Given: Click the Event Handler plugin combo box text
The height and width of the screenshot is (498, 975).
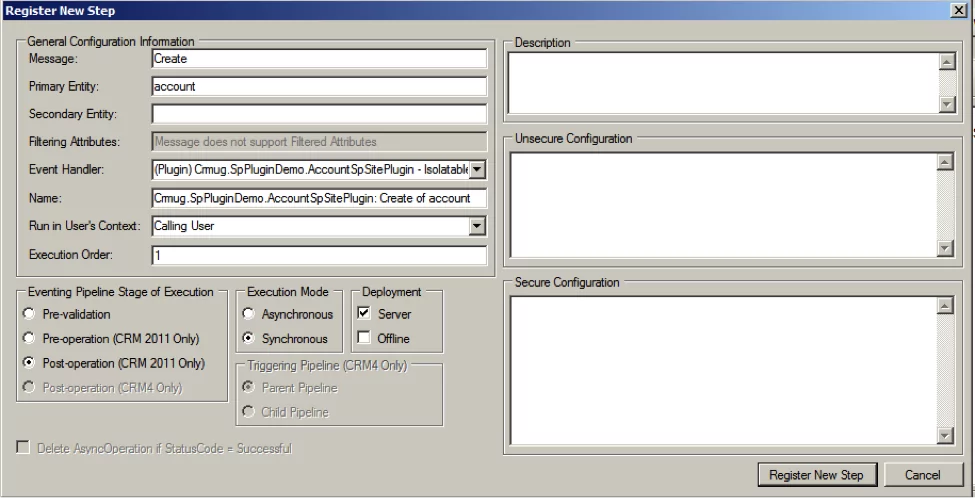Looking at the screenshot, I should 311,169.
